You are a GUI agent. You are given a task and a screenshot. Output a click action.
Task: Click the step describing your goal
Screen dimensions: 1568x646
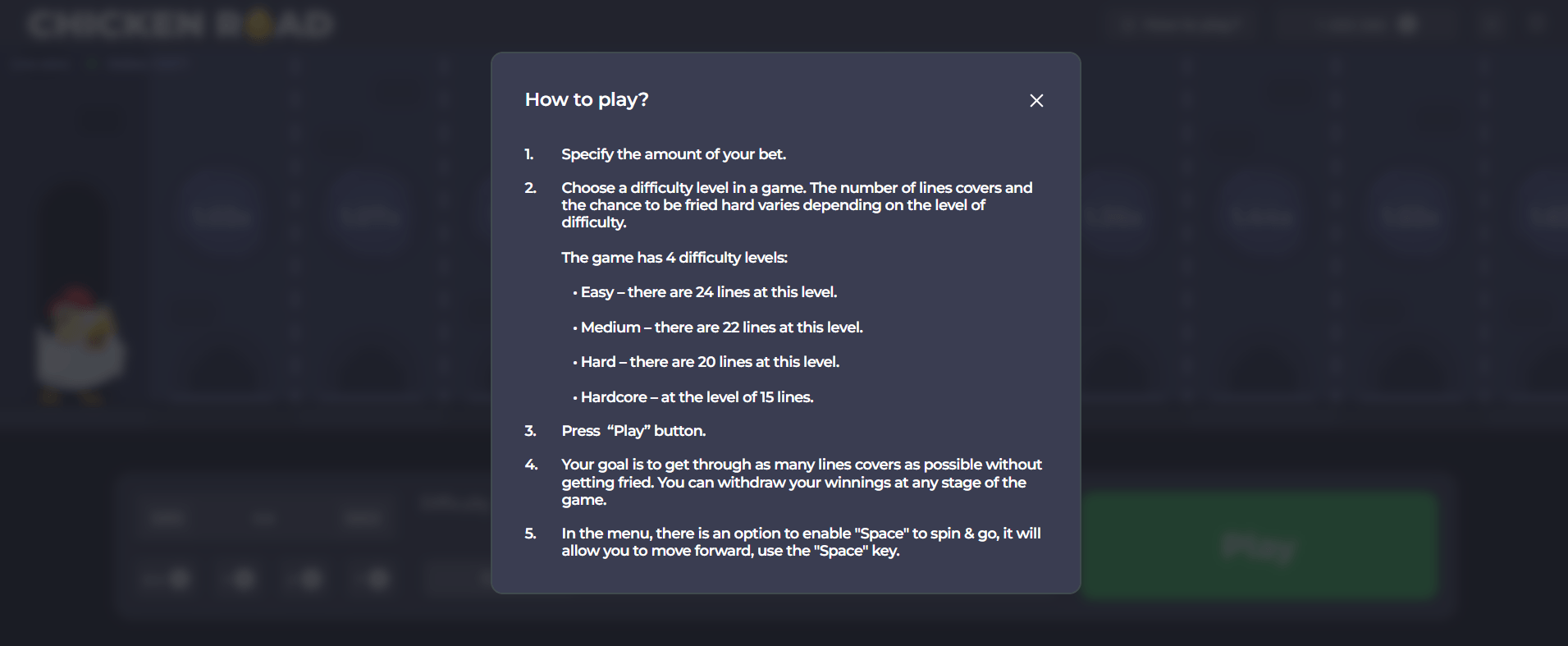(801, 482)
